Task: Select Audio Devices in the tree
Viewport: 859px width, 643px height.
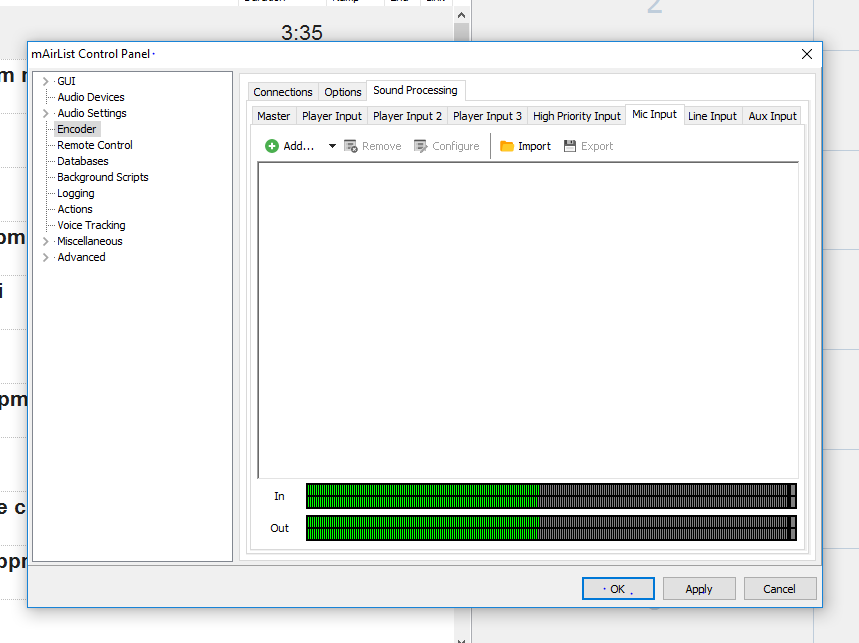Action: tap(91, 97)
